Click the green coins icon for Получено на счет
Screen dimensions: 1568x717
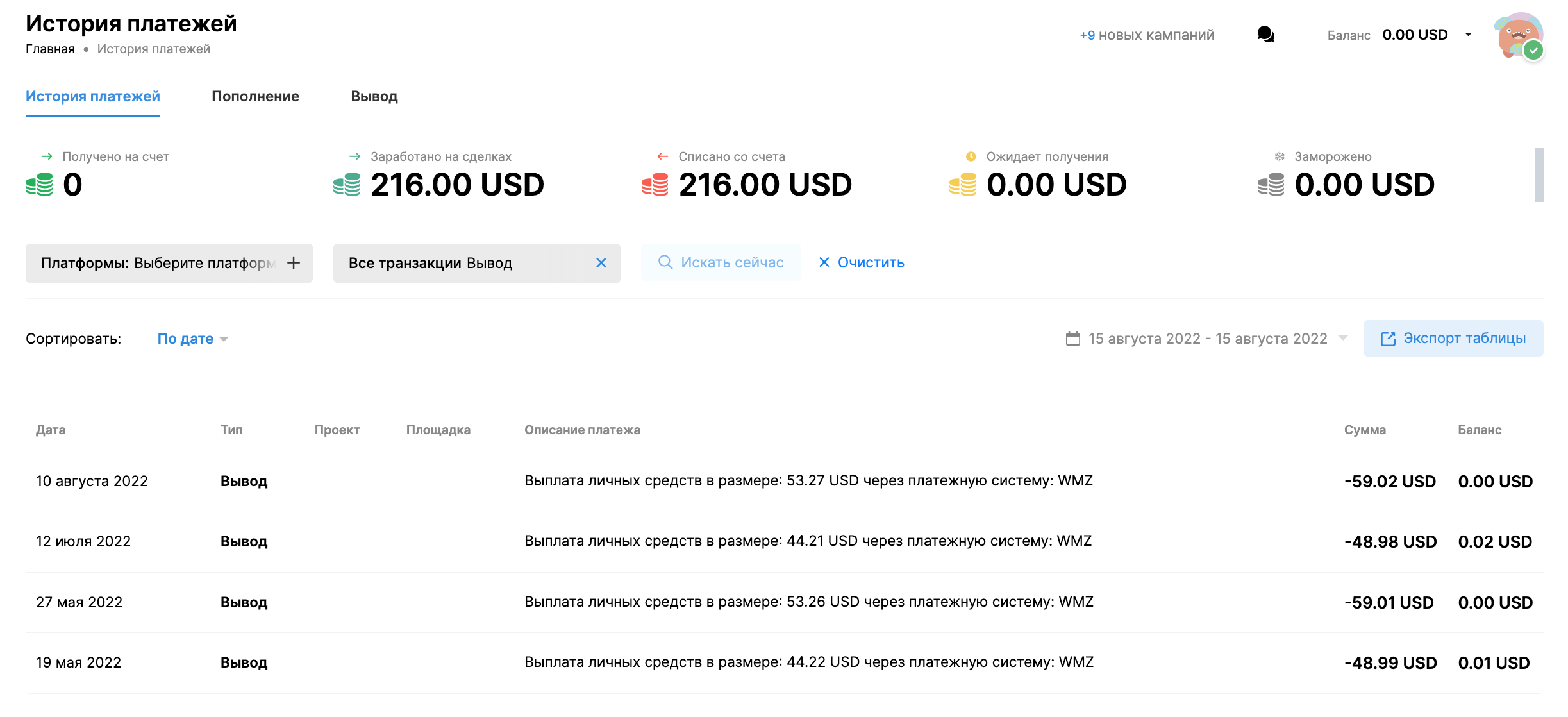pos(39,185)
